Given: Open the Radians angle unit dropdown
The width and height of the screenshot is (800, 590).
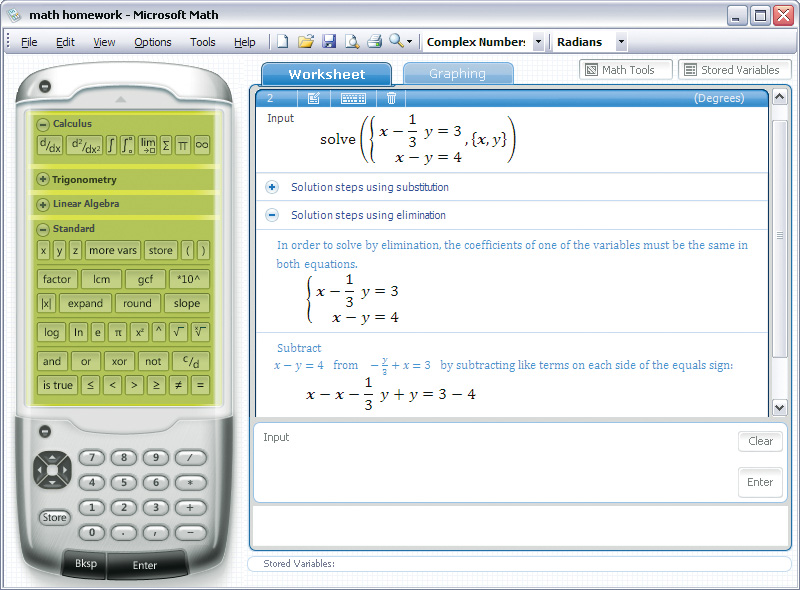Looking at the screenshot, I should tap(621, 42).
